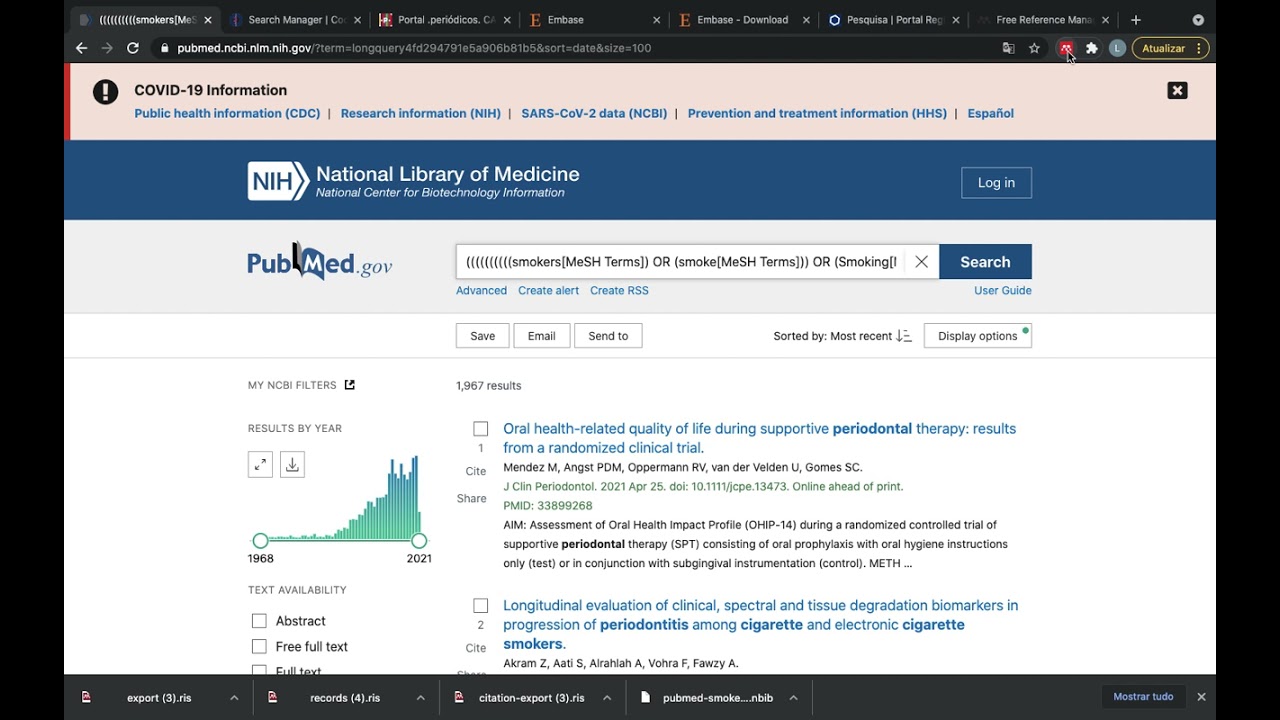Enable the Abstract text availability filter
The height and width of the screenshot is (720, 1280).
[260, 621]
